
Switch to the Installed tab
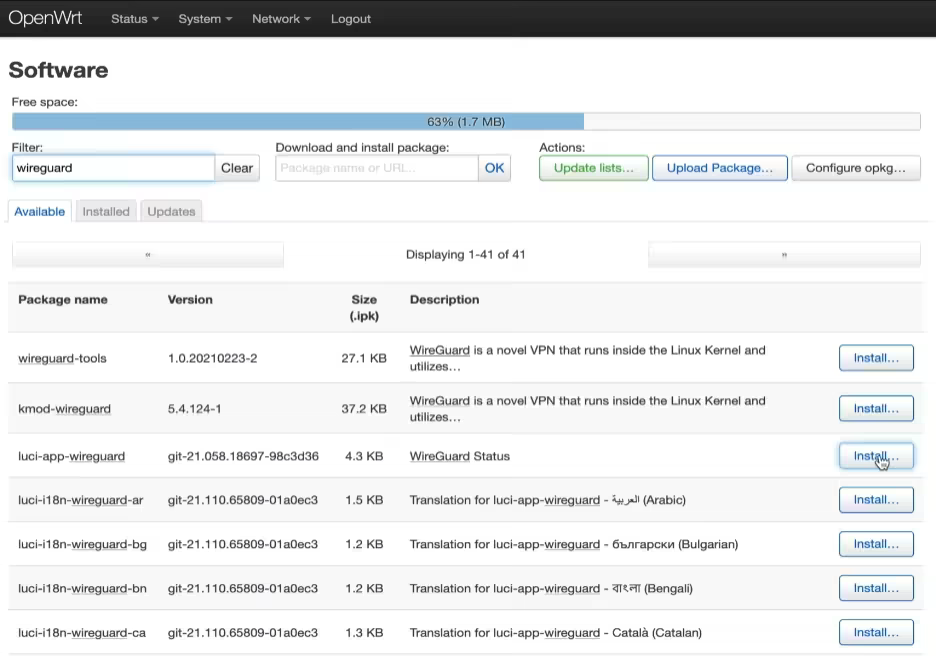click(106, 211)
